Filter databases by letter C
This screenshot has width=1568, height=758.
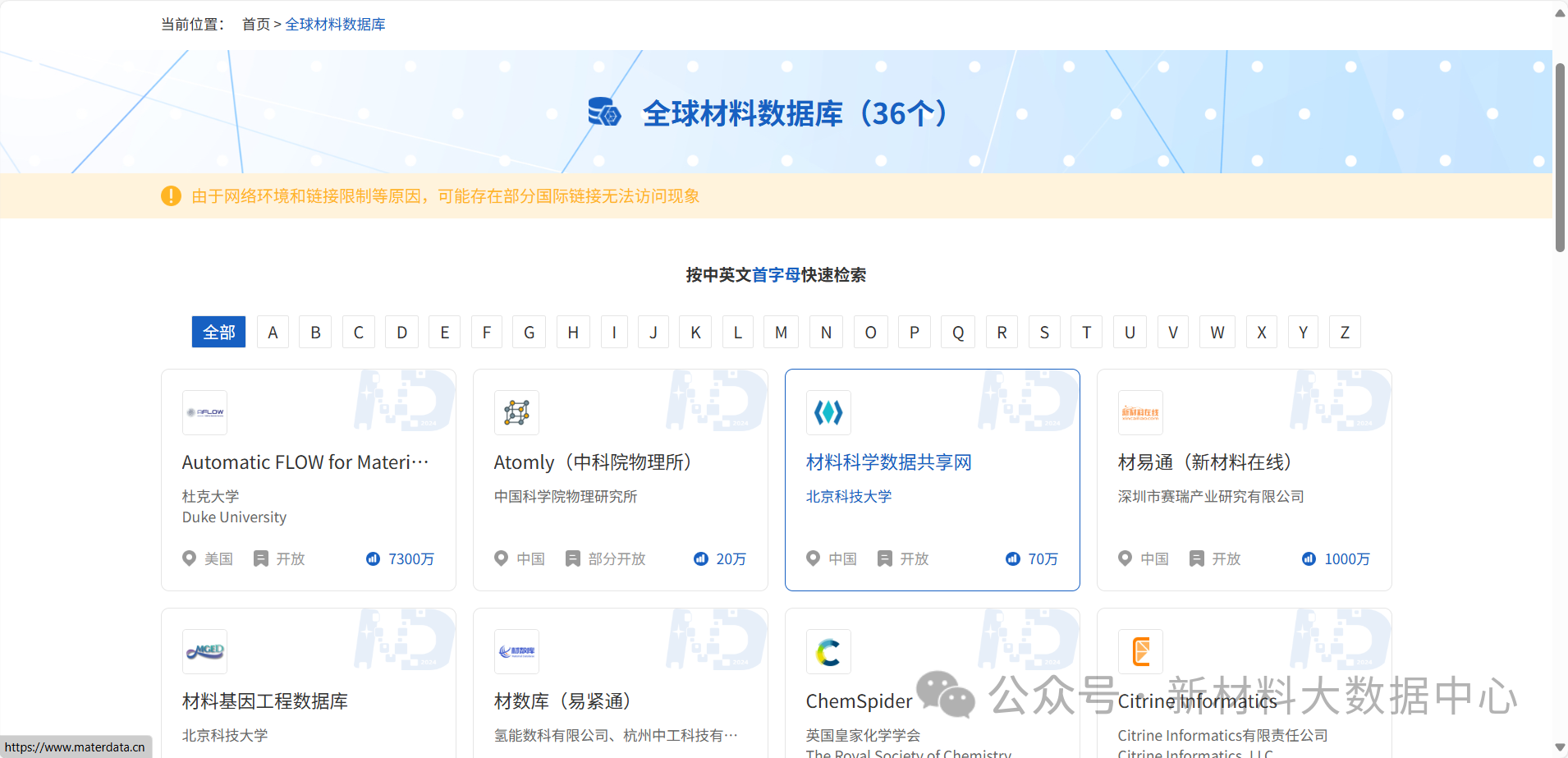click(x=359, y=332)
